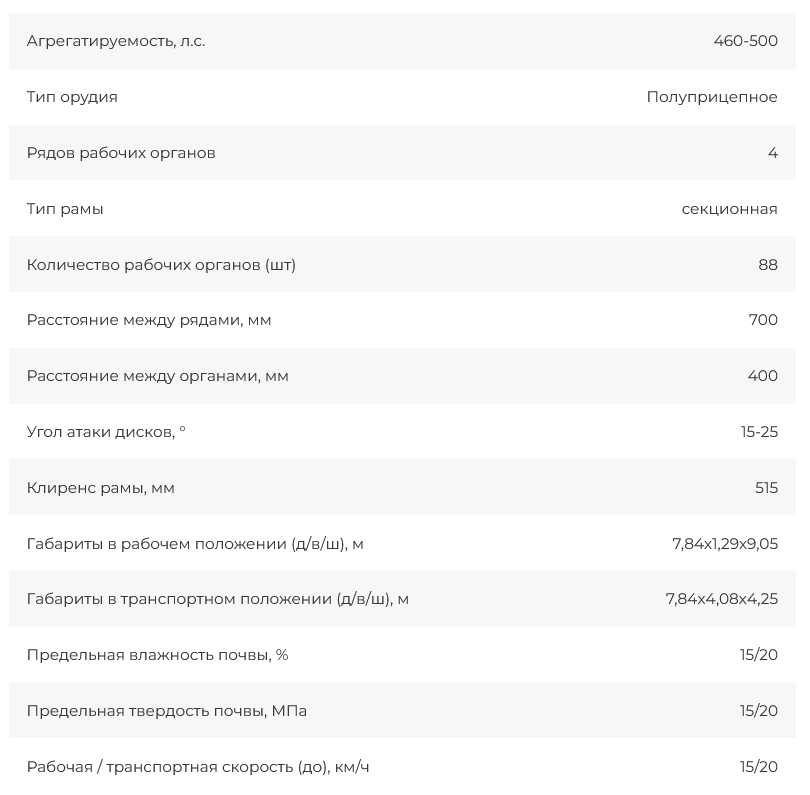Select the working dimensions value 7,84х1,29х9,05
The height and width of the screenshot is (795, 810).
(725, 544)
